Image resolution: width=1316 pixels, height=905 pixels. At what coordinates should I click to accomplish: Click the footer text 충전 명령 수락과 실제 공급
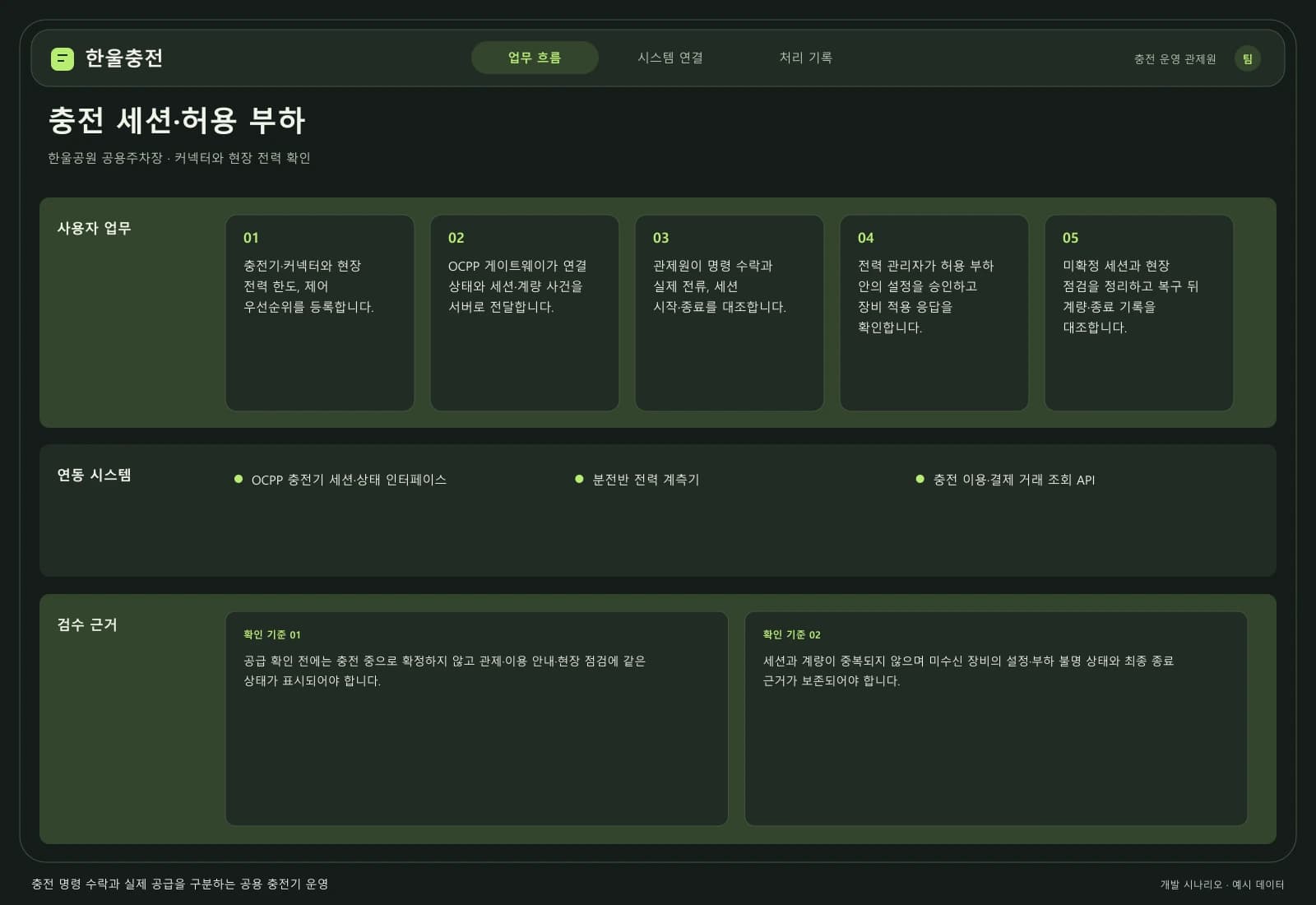pyautogui.click(x=180, y=884)
